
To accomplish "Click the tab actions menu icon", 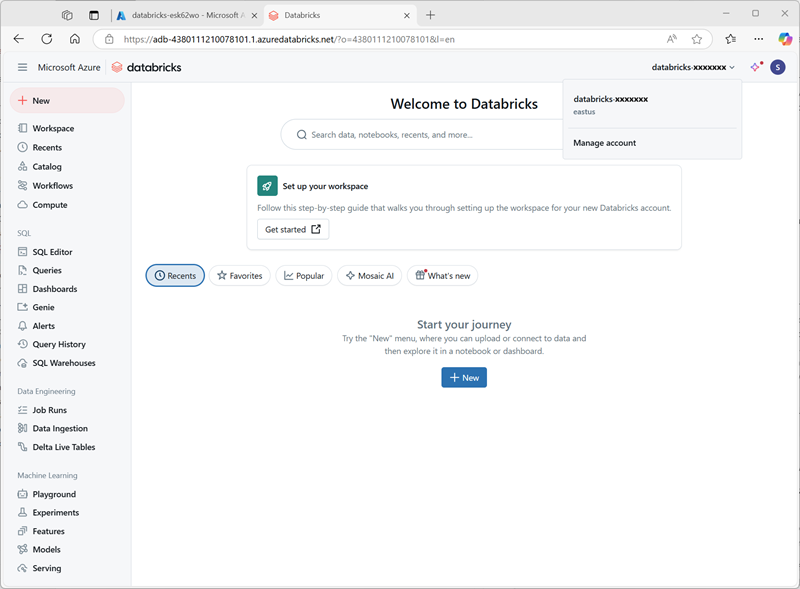I will tap(94, 15).
